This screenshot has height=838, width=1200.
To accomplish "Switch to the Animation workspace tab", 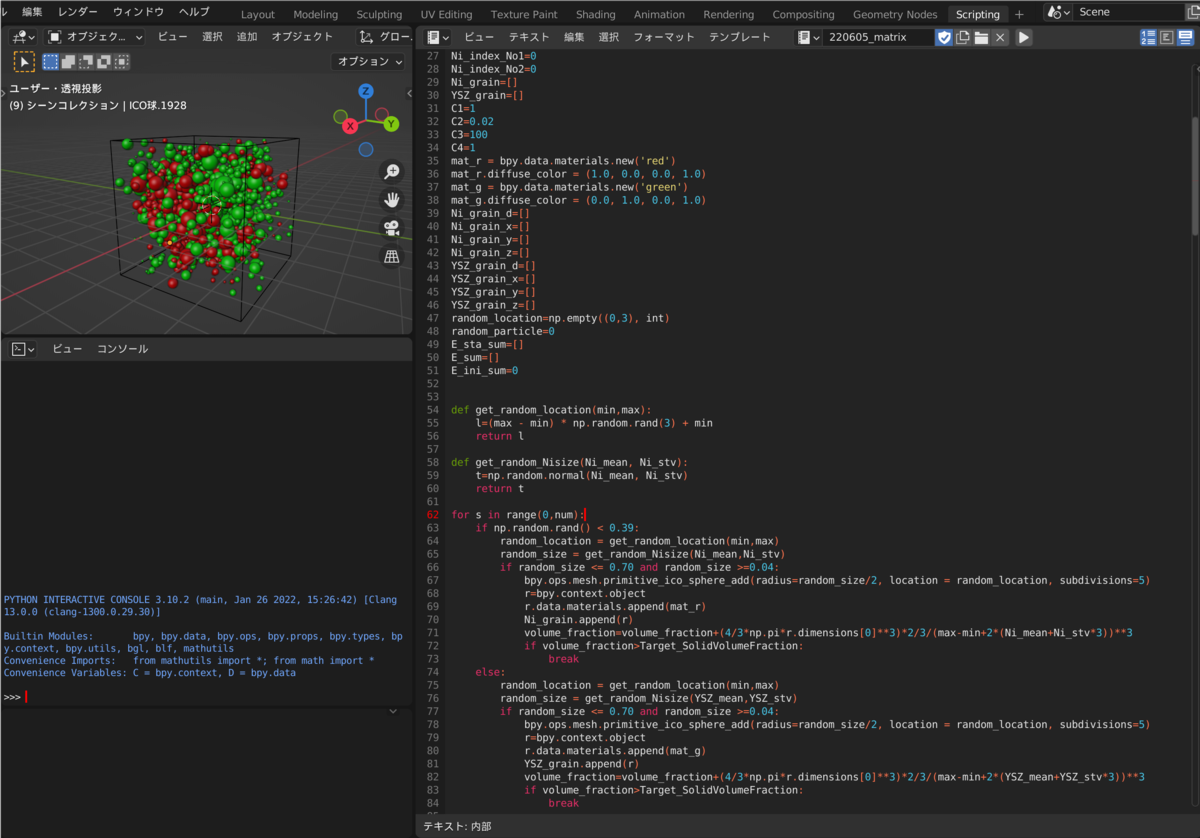I will tap(659, 14).
